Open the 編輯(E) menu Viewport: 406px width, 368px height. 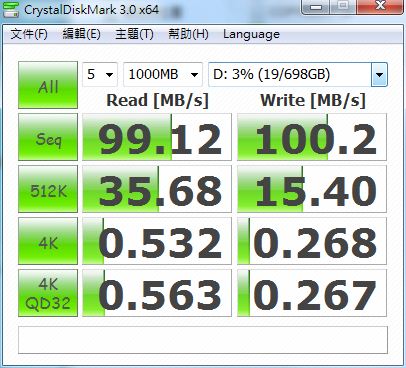(x=82, y=34)
